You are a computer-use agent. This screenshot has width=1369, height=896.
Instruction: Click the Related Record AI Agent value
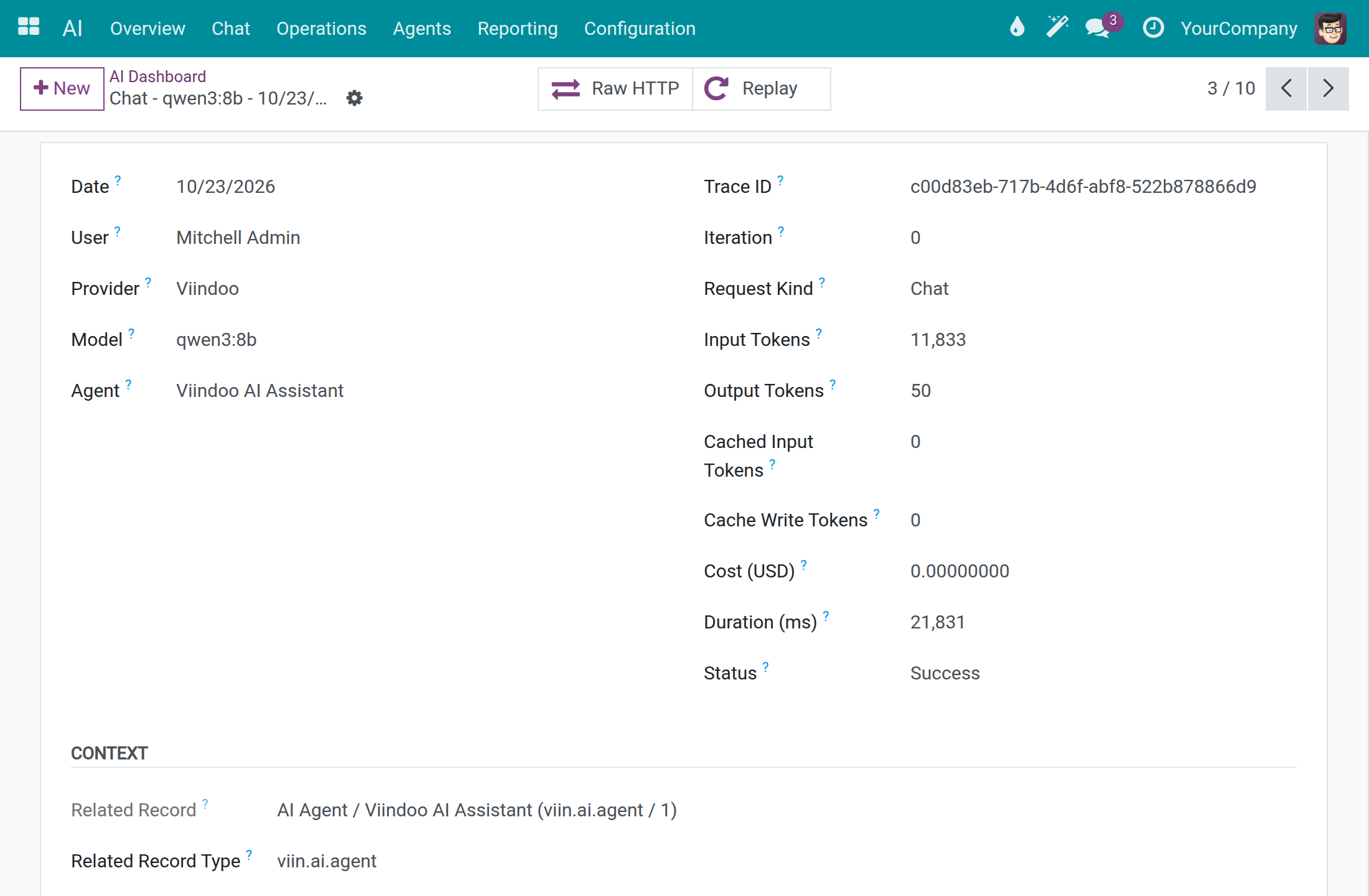(x=477, y=810)
